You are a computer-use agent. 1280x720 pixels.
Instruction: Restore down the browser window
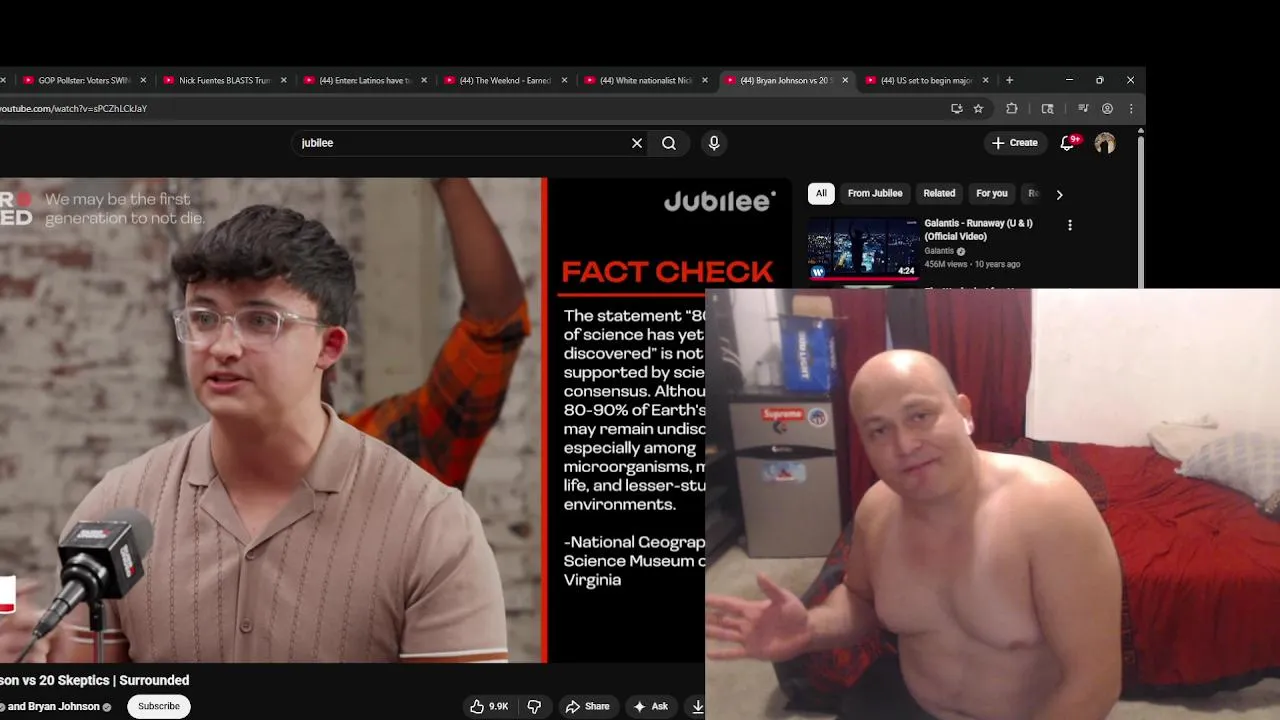(x=1100, y=80)
